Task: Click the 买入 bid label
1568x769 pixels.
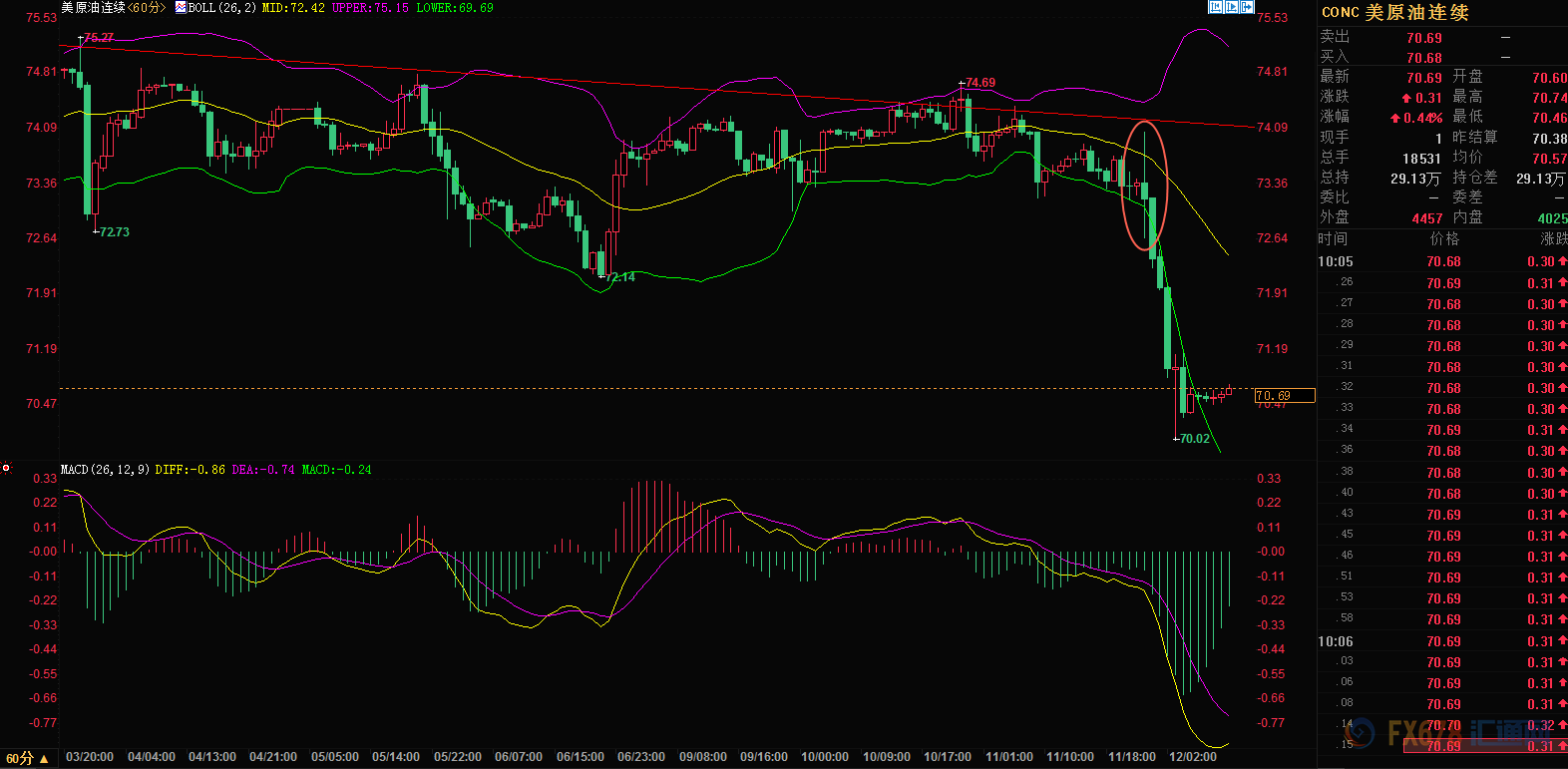Action: pos(1335,57)
